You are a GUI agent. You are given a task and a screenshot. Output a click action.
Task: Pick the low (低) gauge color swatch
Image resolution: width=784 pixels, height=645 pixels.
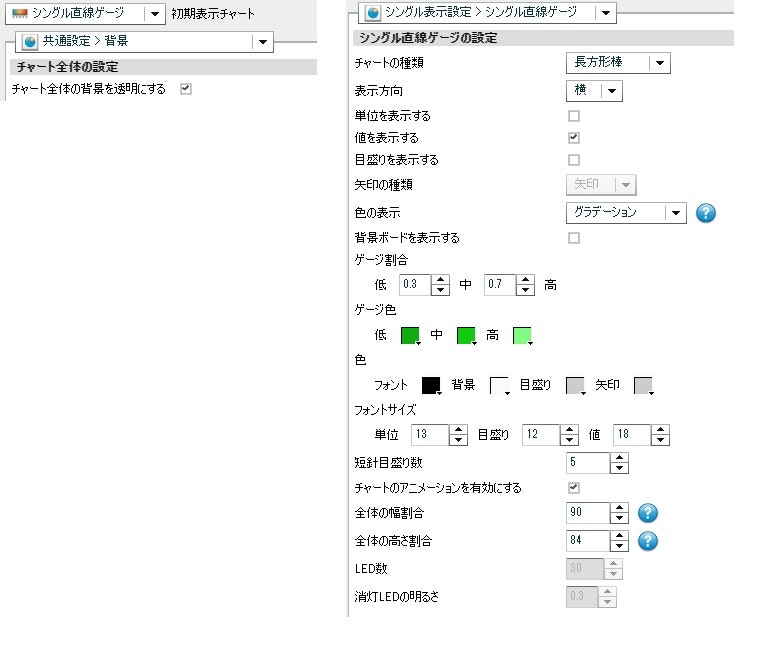click(x=410, y=336)
